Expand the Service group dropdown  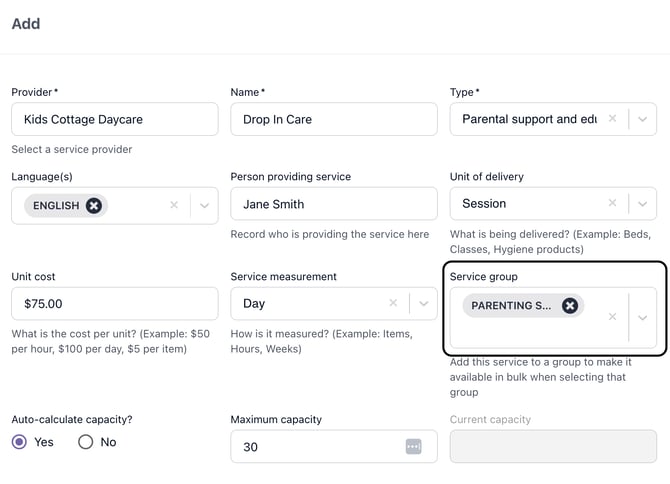coord(643,317)
